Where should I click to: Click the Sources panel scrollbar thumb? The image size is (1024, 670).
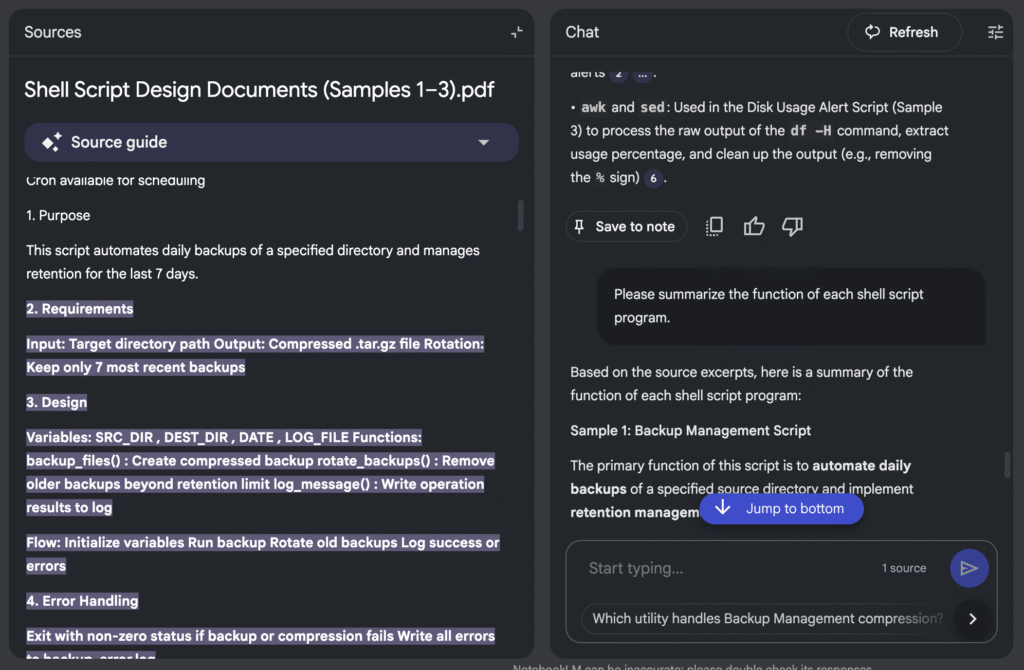(520, 215)
